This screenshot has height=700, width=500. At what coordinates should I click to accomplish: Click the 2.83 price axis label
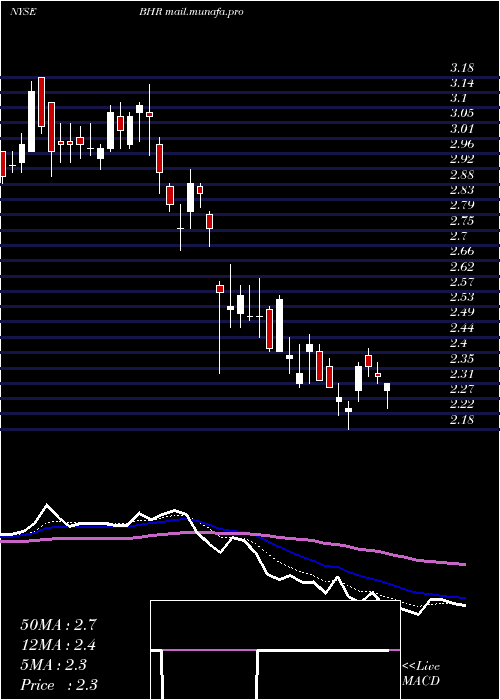pos(462,190)
